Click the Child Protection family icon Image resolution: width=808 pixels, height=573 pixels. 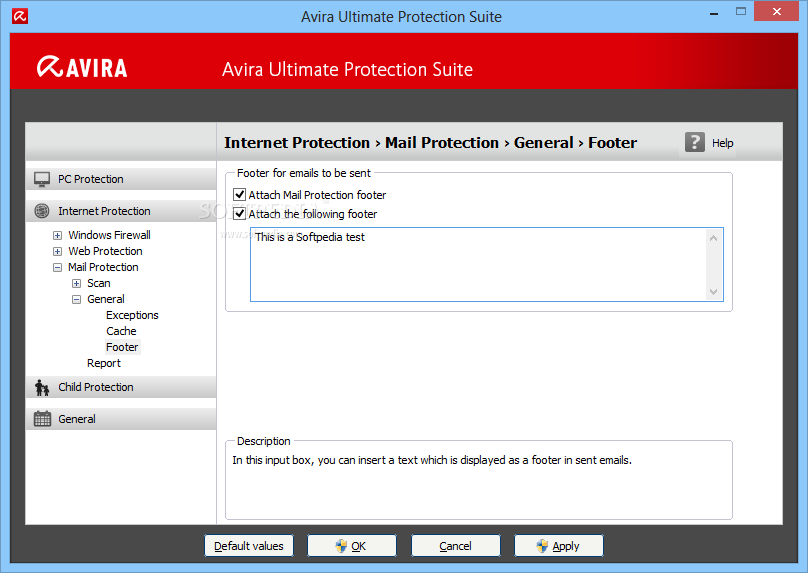[42, 387]
